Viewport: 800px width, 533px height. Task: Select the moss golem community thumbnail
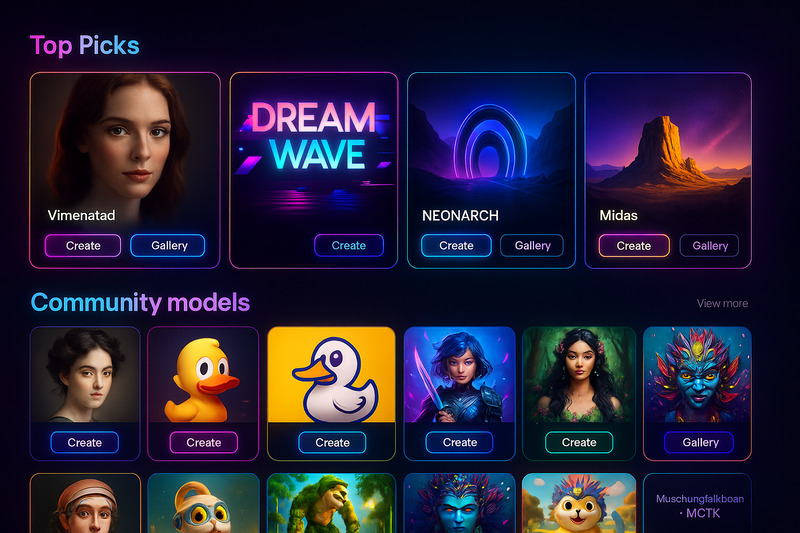[332, 504]
